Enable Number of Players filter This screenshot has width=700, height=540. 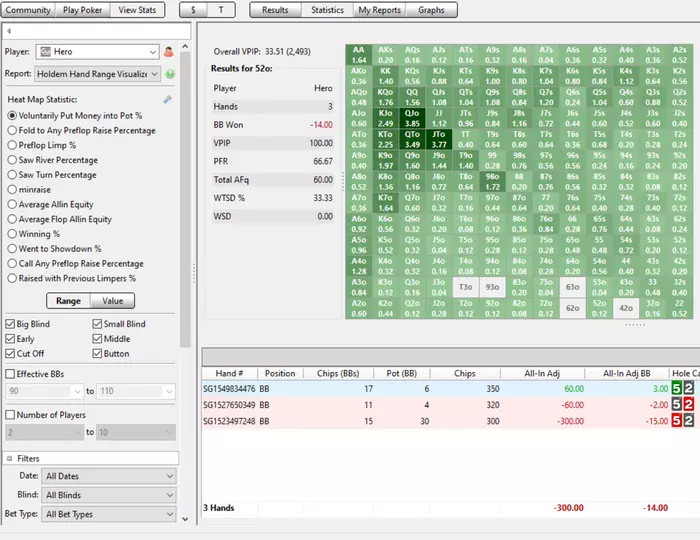(x=10, y=415)
